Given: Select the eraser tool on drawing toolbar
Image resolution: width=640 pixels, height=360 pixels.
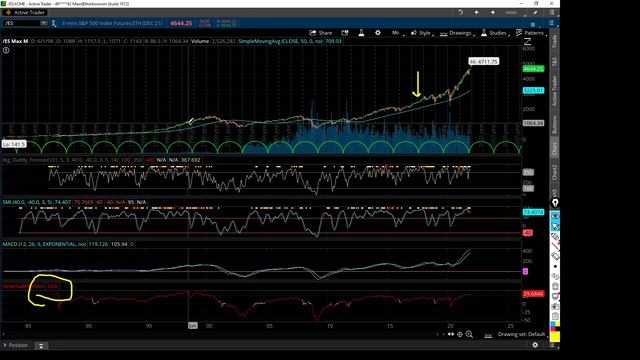Looking at the screenshot, I should point(555,256).
